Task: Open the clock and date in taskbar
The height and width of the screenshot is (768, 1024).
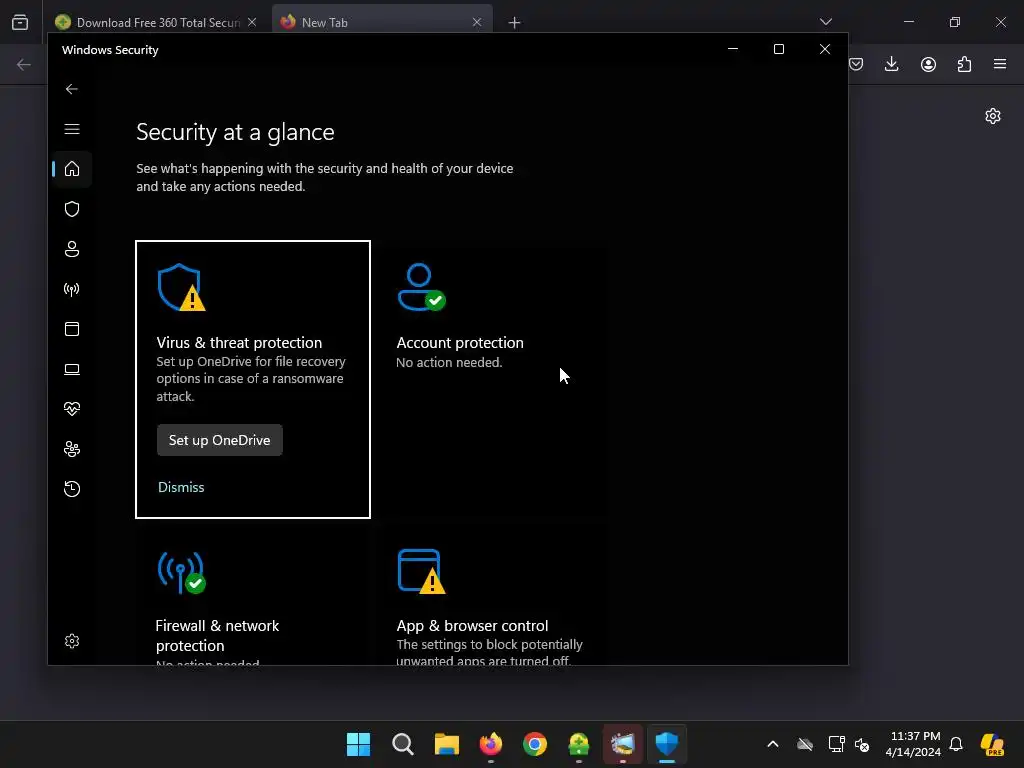Action: pyautogui.click(x=913, y=744)
